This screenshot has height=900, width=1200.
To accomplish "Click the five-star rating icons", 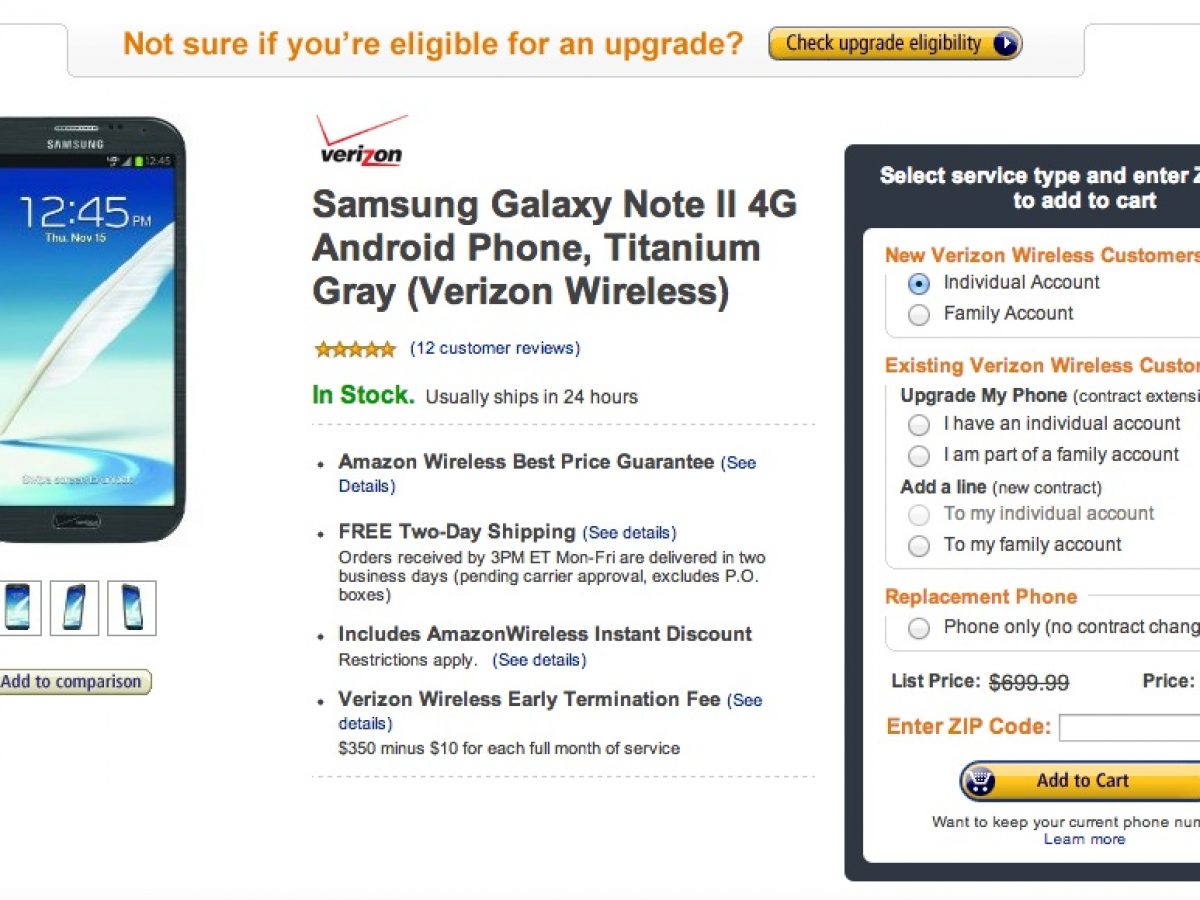I will (x=355, y=349).
